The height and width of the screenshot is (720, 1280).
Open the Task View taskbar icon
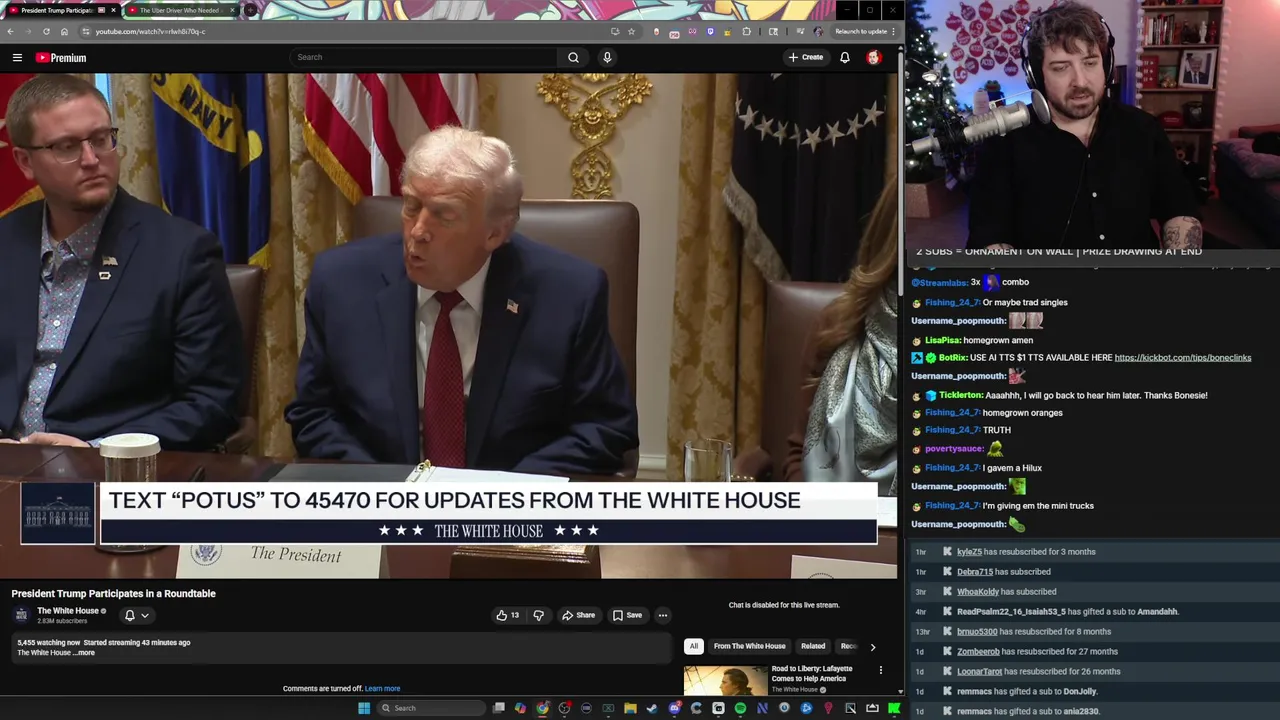click(499, 708)
